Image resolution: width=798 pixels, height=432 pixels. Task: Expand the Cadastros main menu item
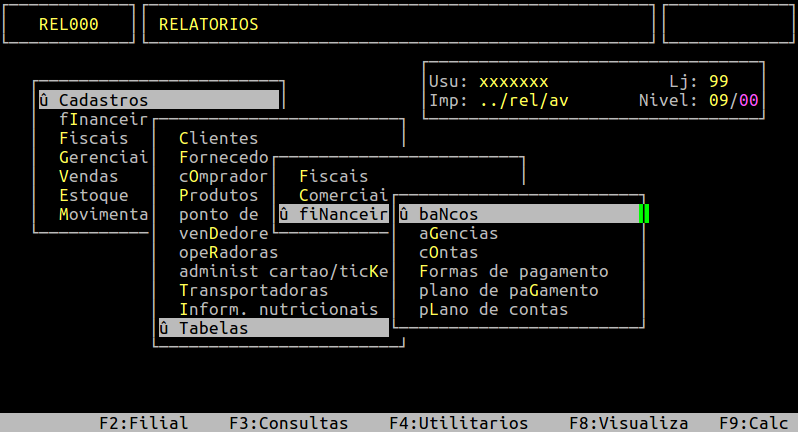pos(158,100)
